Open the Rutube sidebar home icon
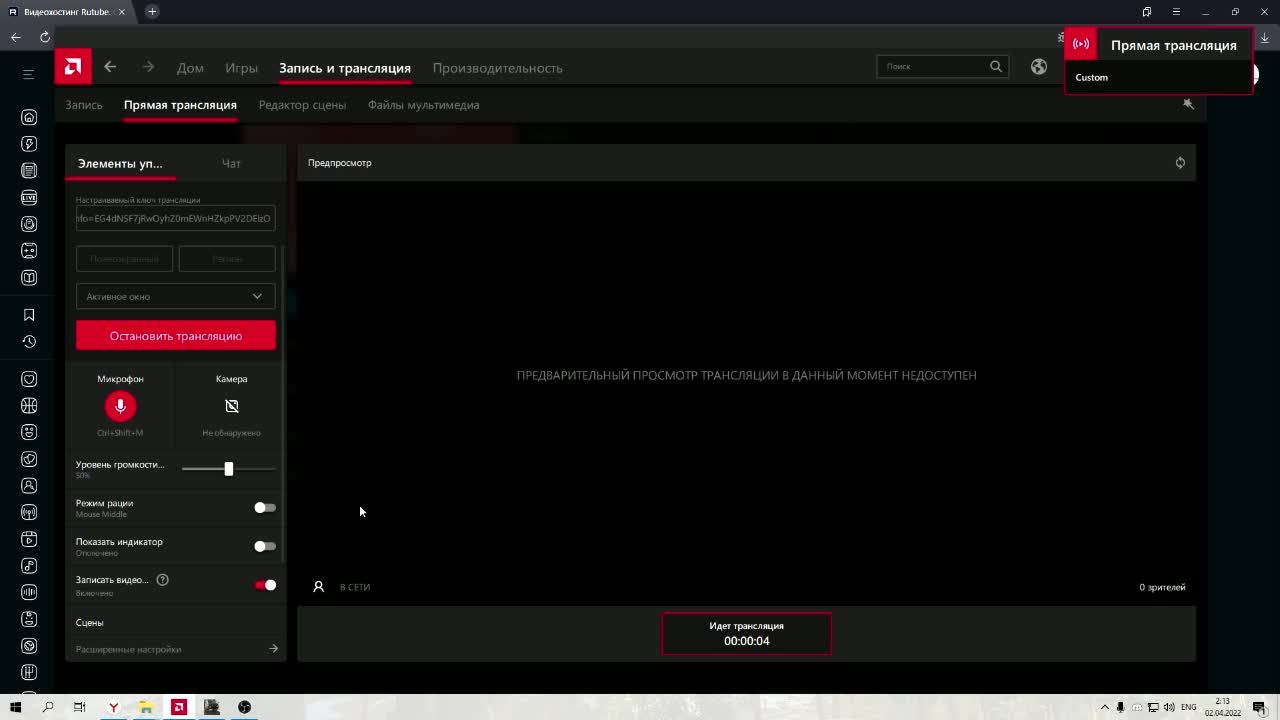This screenshot has height=720, width=1280. [x=29, y=117]
